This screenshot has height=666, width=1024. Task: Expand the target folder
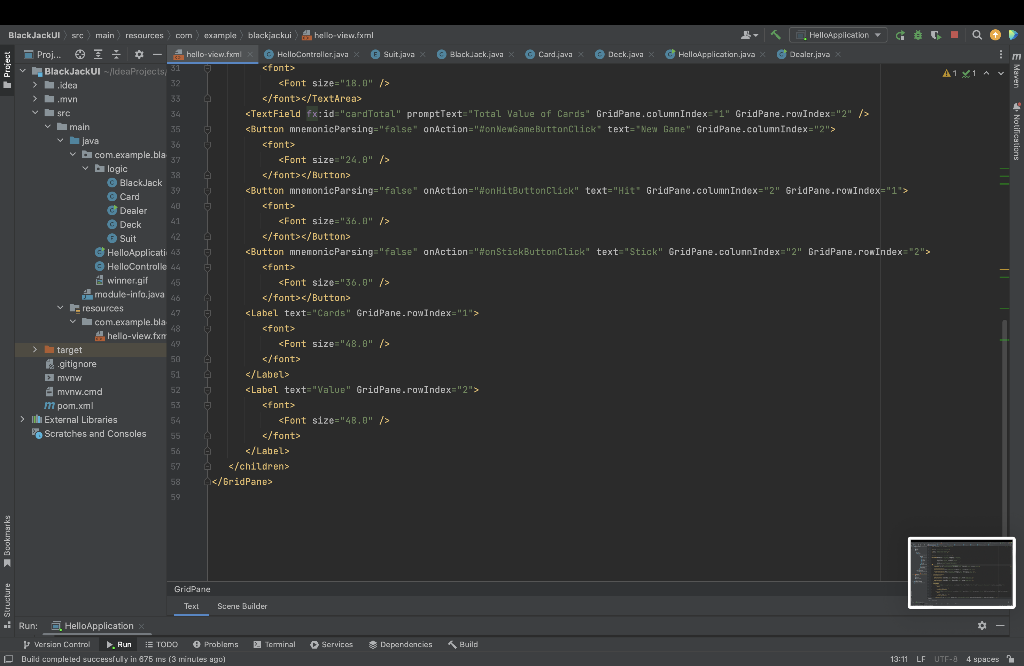[35, 350]
